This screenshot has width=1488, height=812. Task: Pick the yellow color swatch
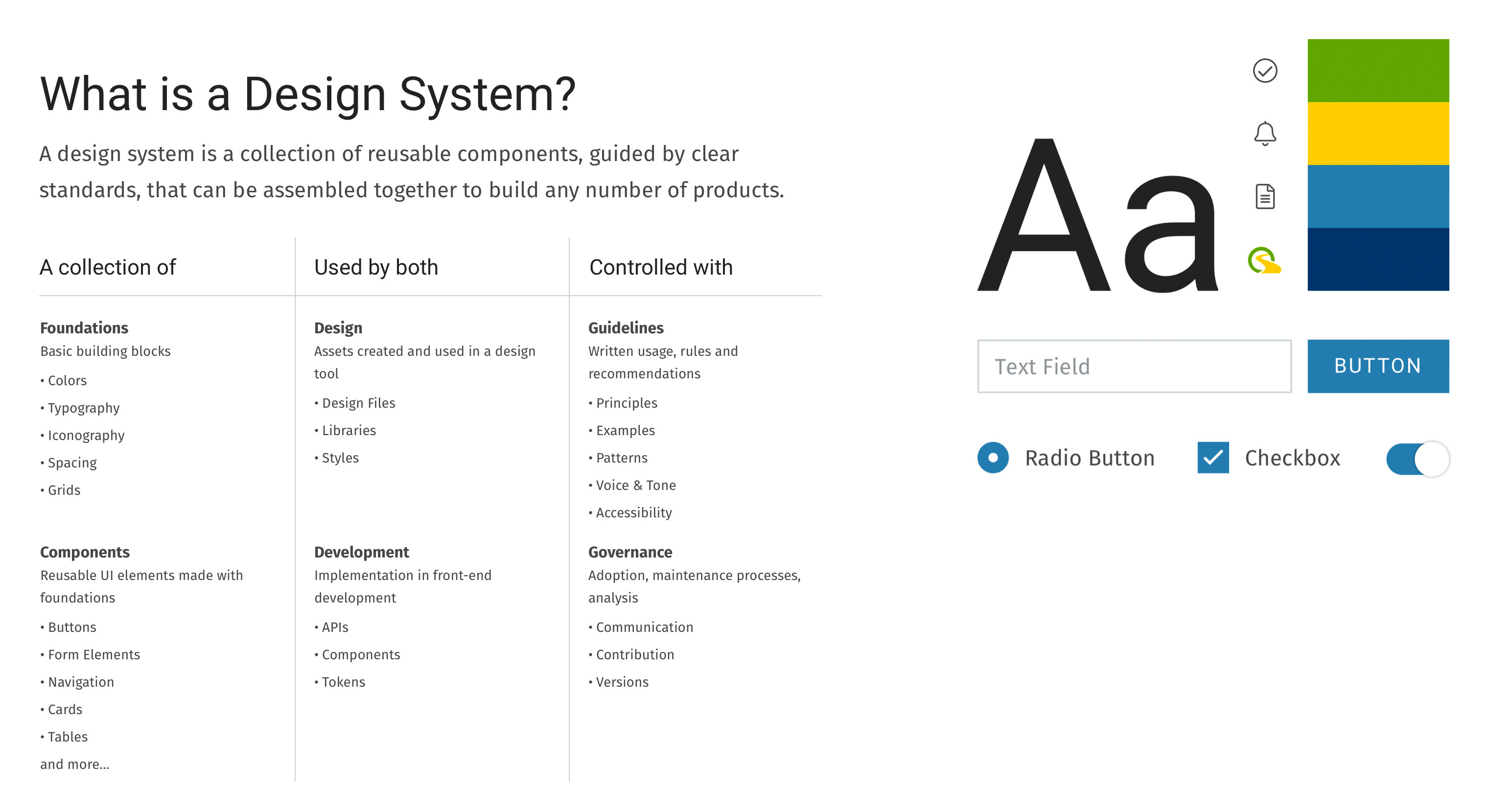point(1378,134)
